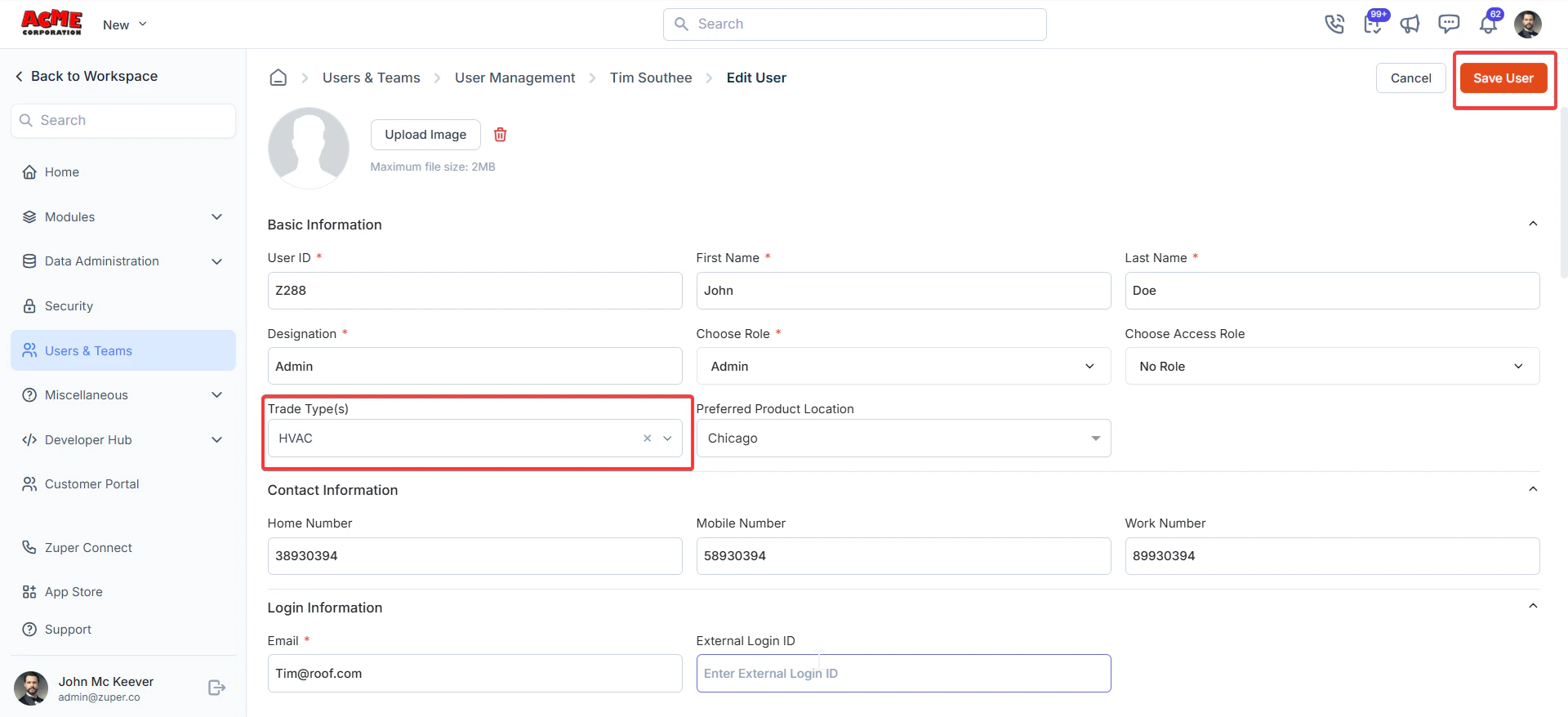Click the Modules layers icon
The width and height of the screenshot is (1568, 717).
coord(29,217)
